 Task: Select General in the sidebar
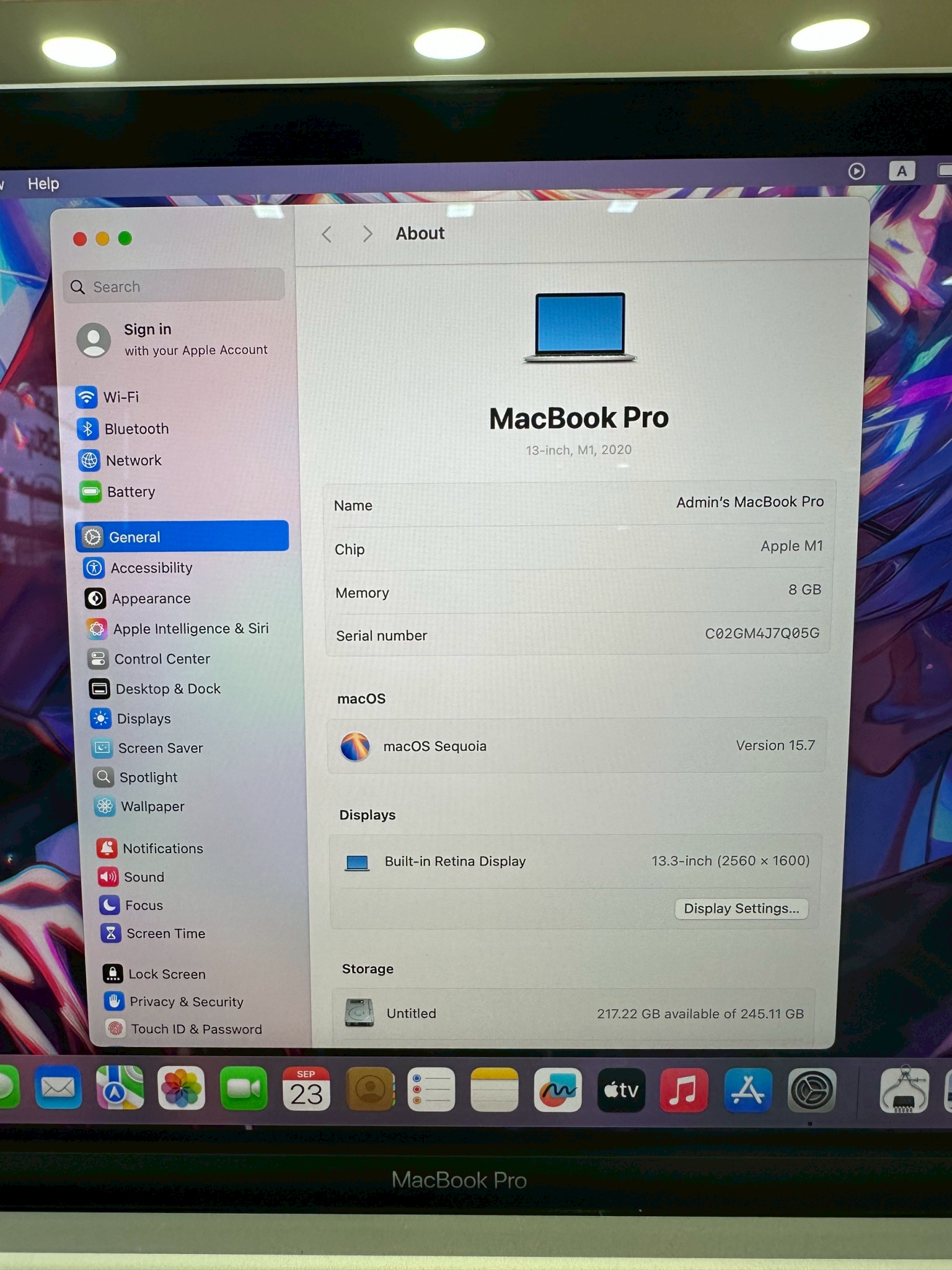click(182, 536)
